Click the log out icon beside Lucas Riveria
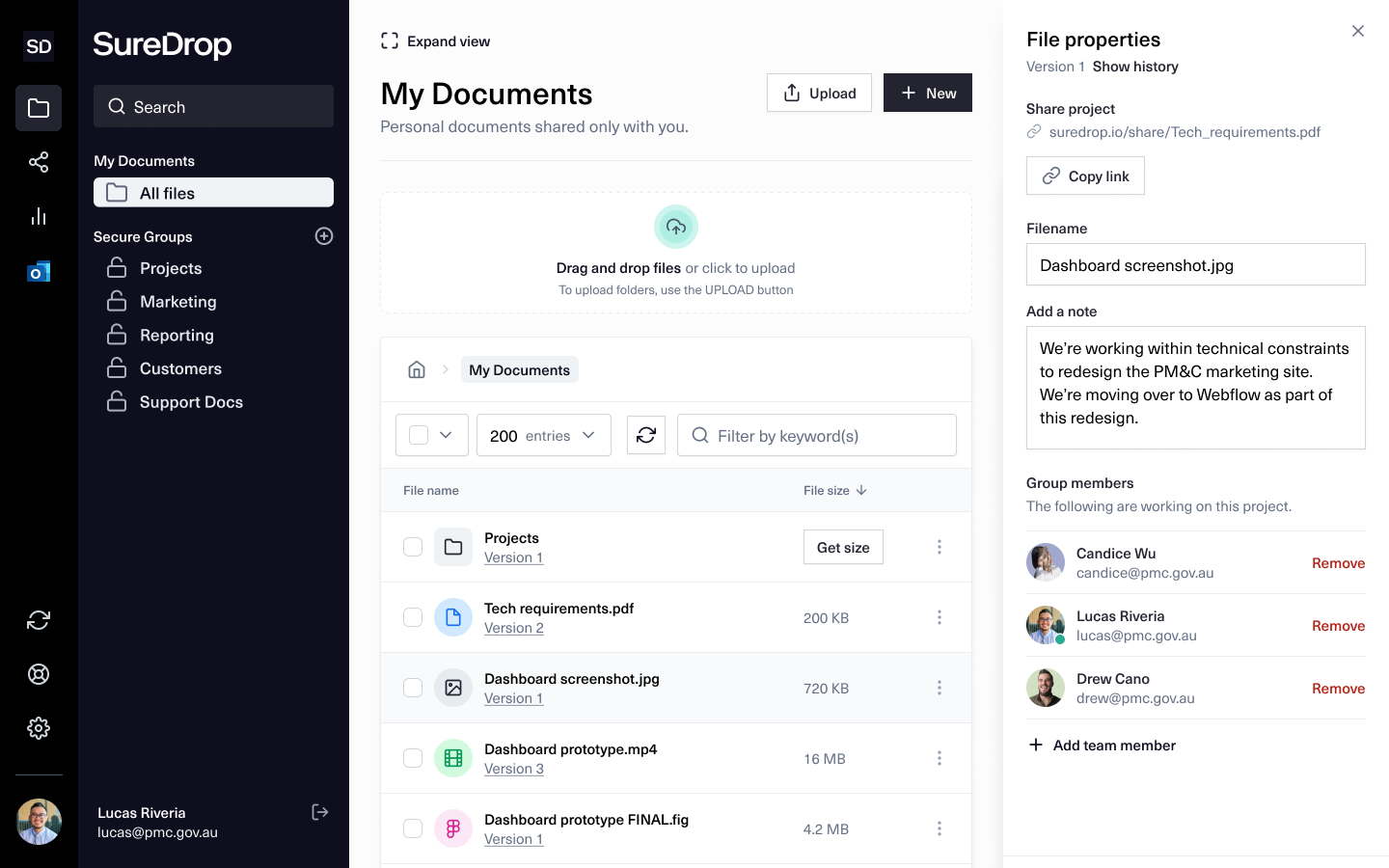1389x868 pixels. tap(320, 812)
